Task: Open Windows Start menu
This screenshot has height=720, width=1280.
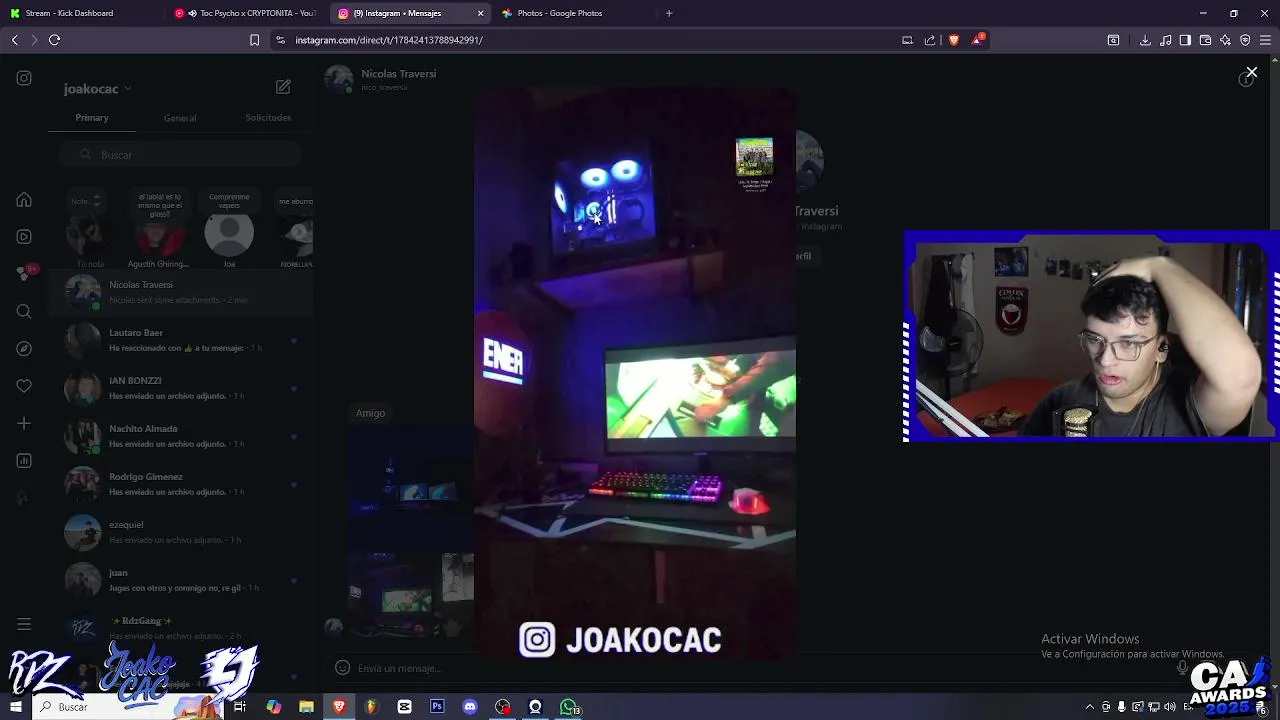Action: coord(16,707)
